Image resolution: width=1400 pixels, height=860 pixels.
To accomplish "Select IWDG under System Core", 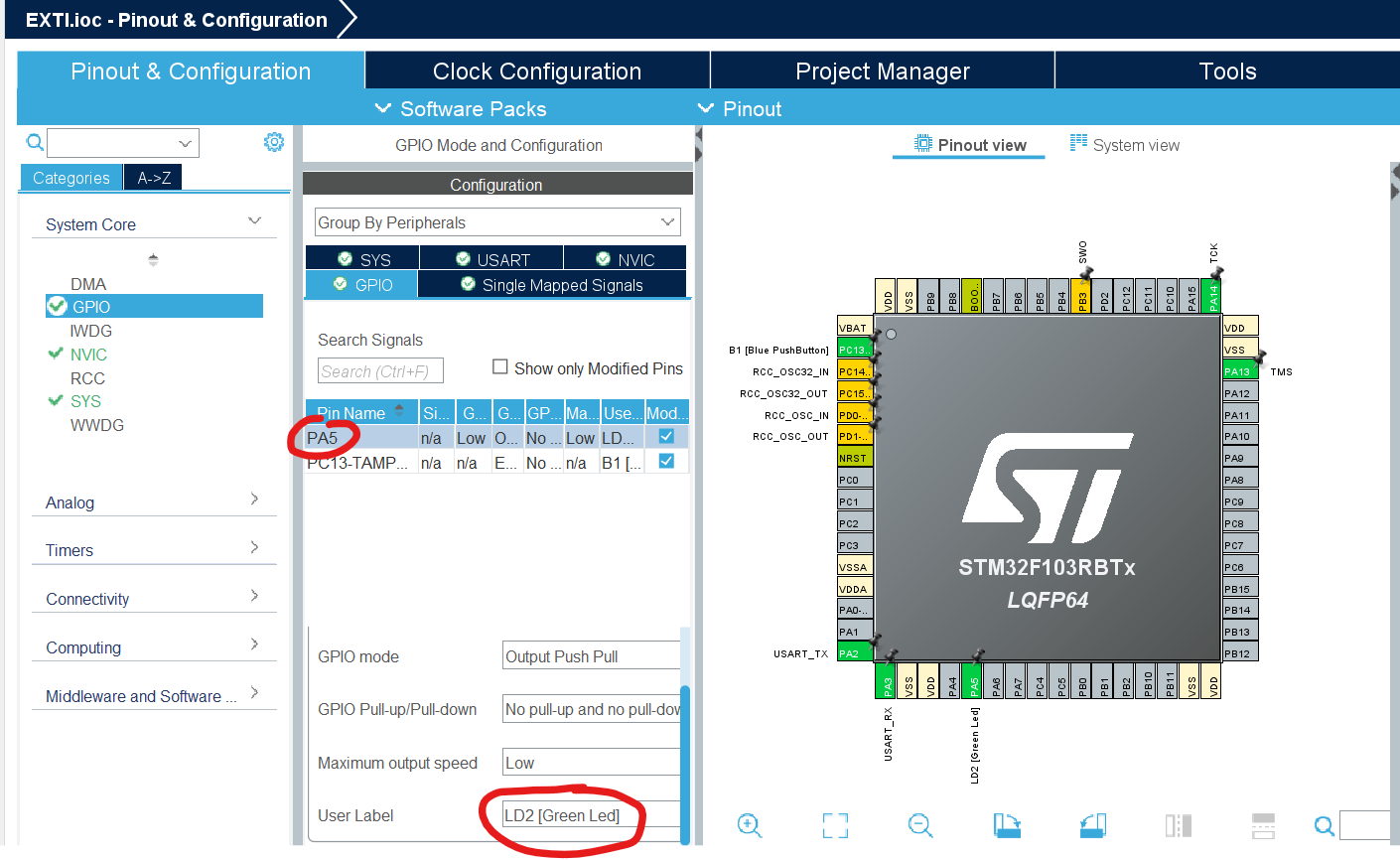I will [x=91, y=331].
